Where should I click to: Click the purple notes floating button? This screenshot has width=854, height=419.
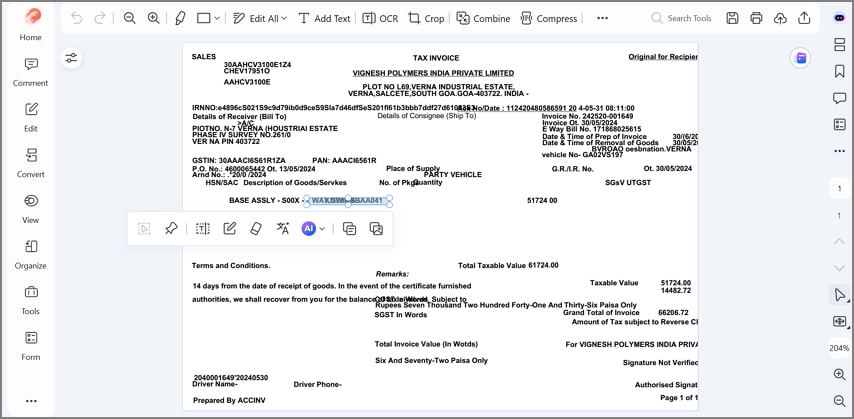801,58
